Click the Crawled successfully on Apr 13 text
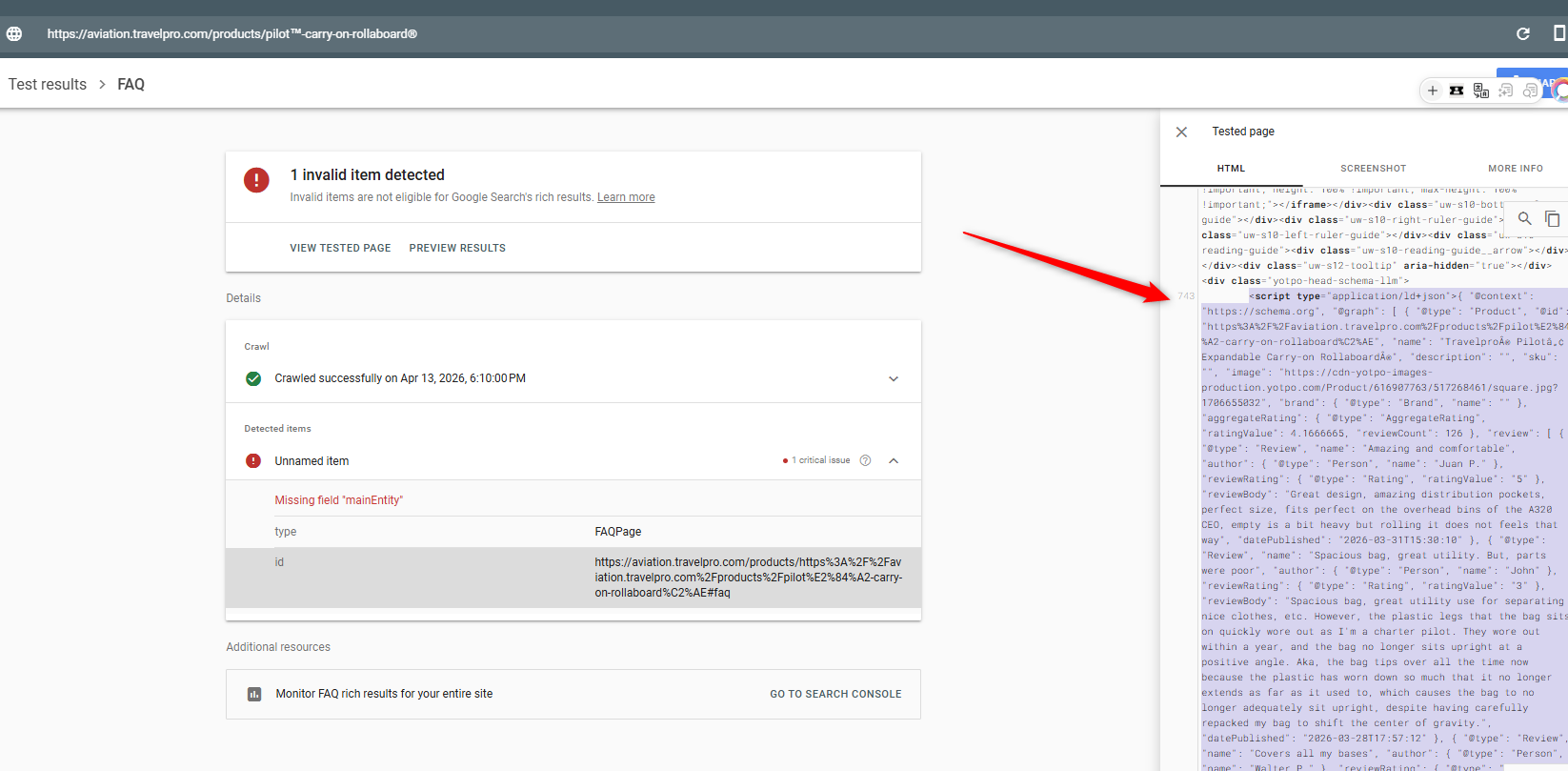 (400, 378)
